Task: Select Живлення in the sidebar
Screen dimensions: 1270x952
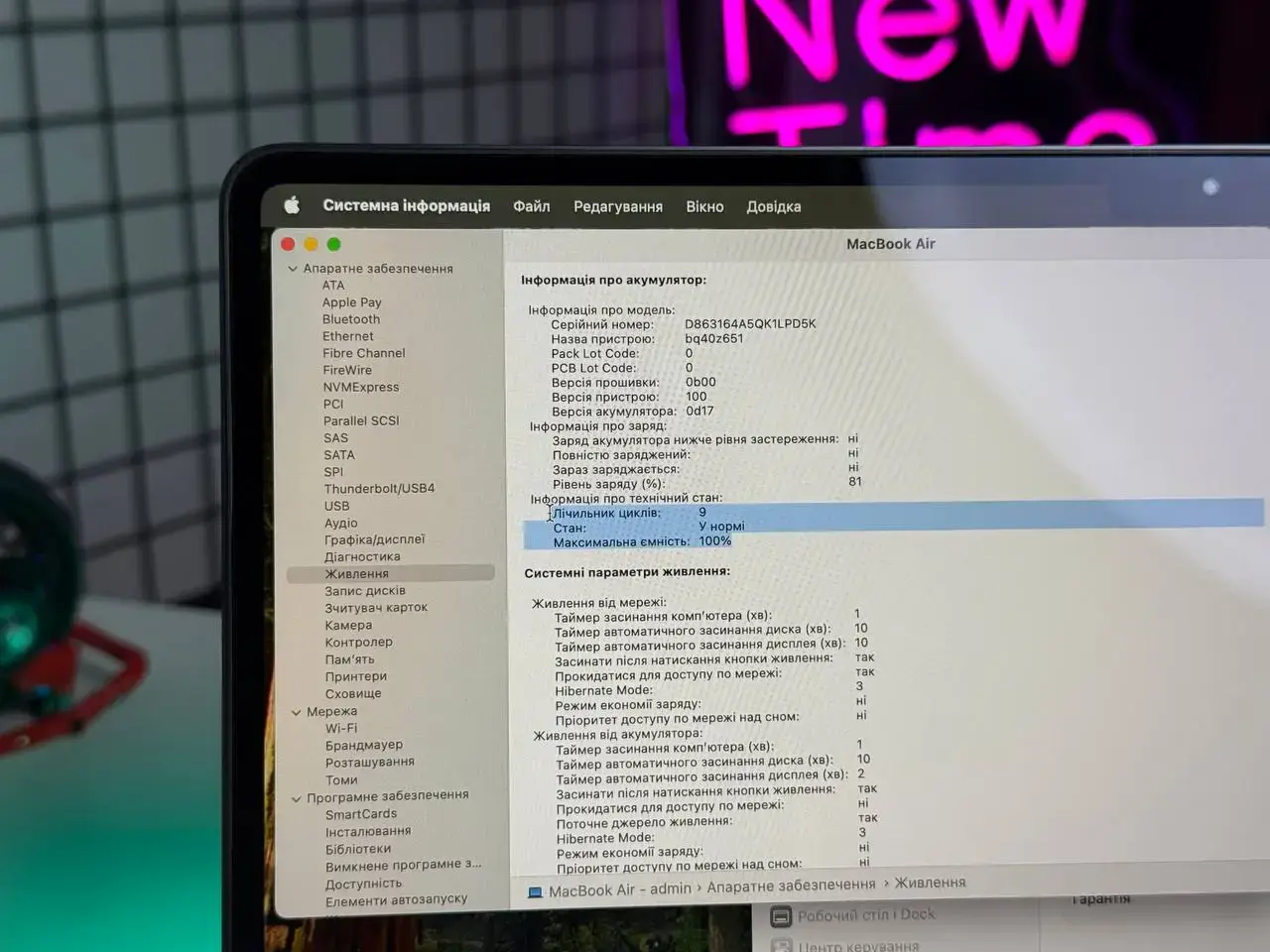Action: [x=391, y=574]
